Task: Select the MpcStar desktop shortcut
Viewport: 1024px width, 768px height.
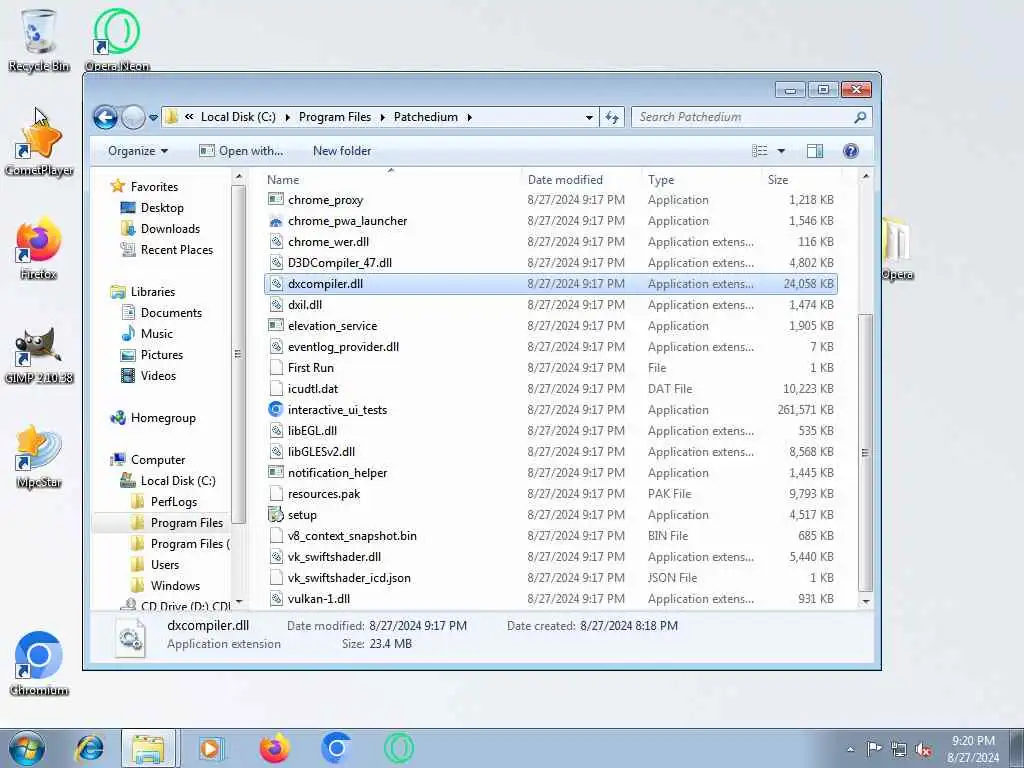Action: pyautogui.click(x=39, y=457)
